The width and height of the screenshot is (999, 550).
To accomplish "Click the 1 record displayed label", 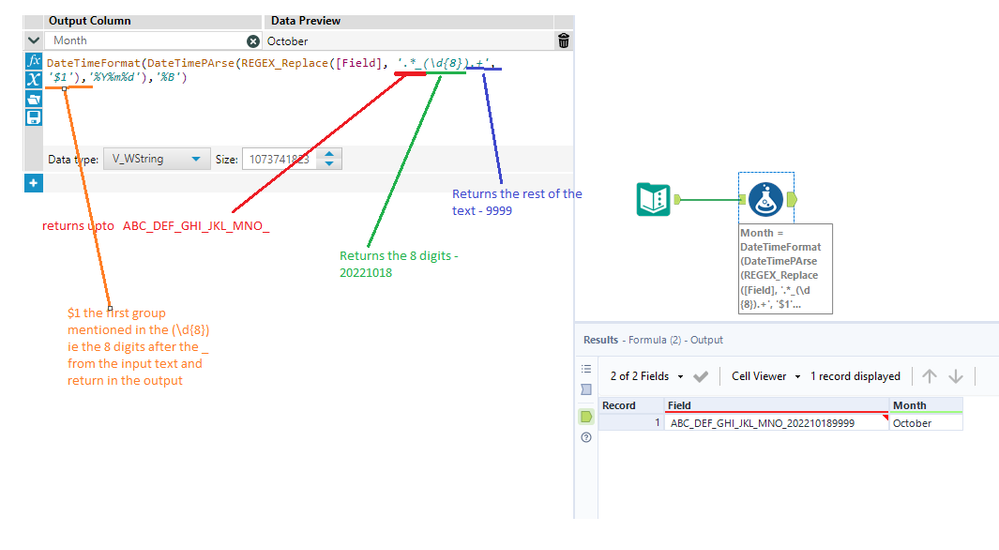I will [855, 376].
